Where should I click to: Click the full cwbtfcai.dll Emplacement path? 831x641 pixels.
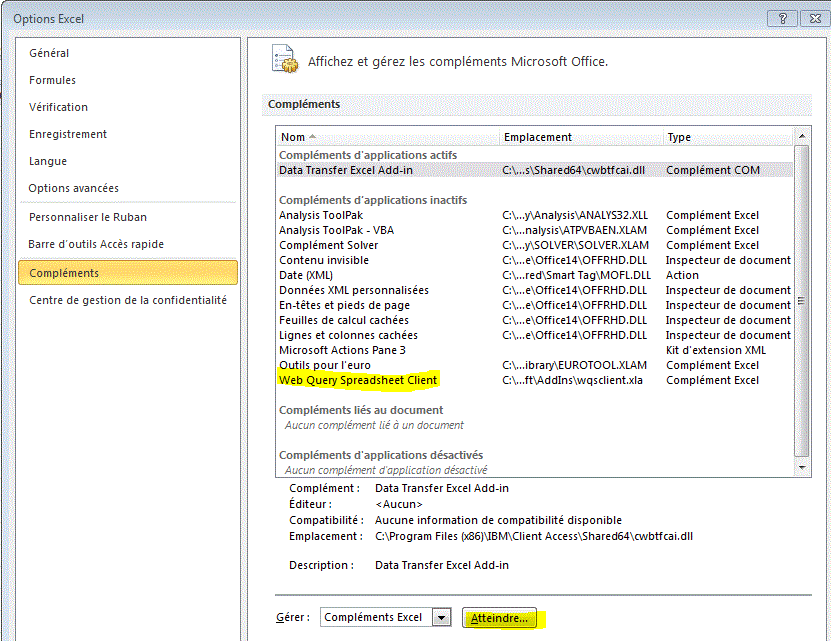click(x=534, y=537)
